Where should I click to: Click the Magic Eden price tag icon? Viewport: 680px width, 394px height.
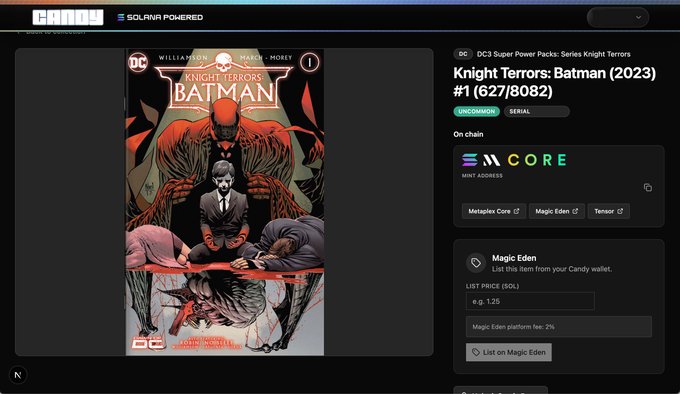tap(476, 263)
